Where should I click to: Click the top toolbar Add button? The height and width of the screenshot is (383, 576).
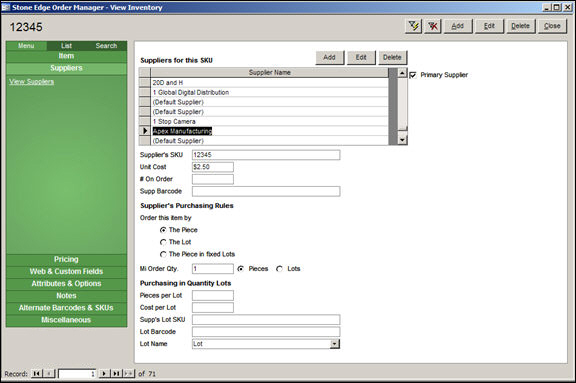pos(458,26)
